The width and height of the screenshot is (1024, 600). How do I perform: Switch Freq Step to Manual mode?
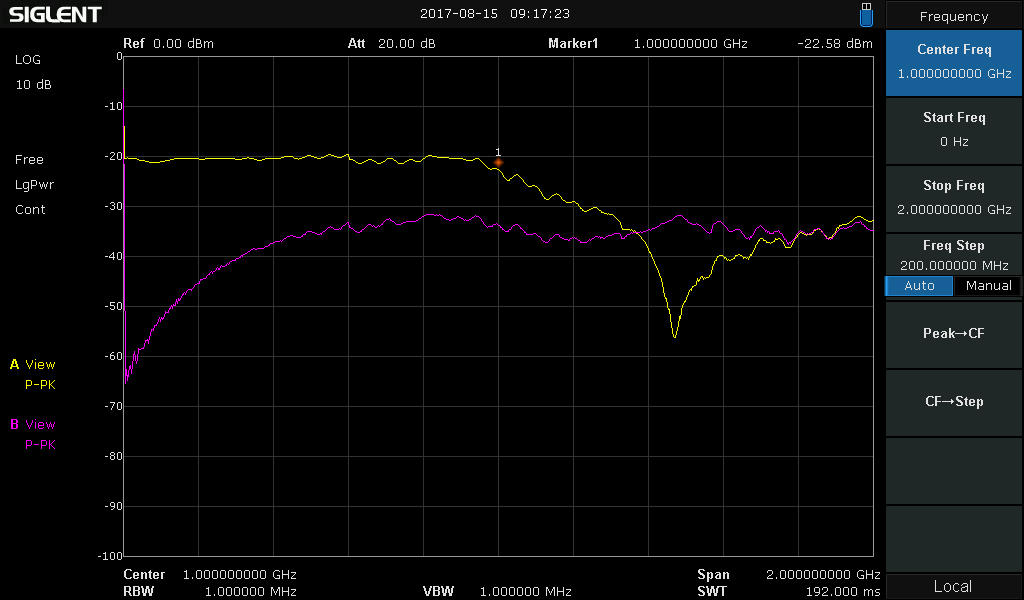click(x=988, y=286)
